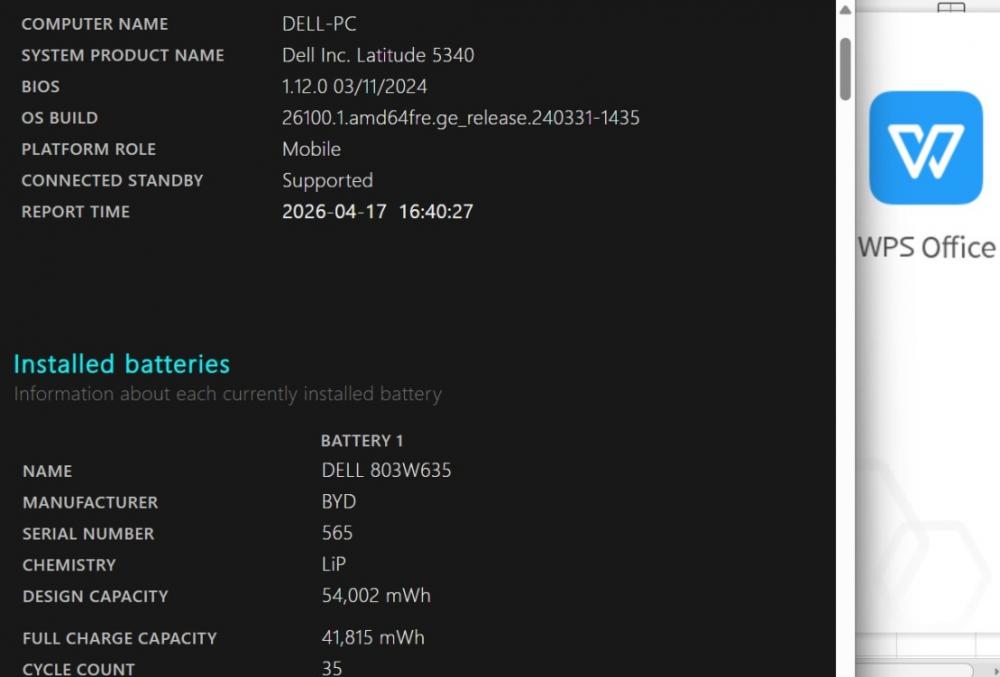Click the WPS Office label text
This screenshot has width=1000, height=677.
coord(927,247)
